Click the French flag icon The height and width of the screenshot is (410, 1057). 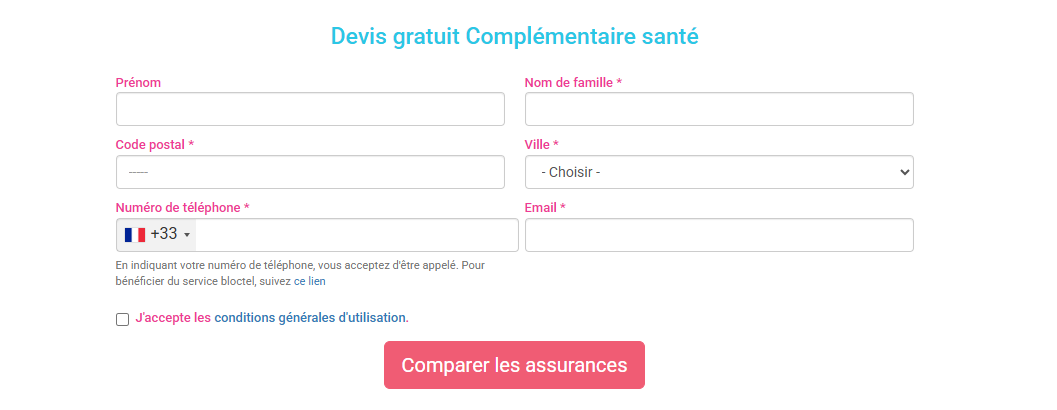tap(135, 234)
